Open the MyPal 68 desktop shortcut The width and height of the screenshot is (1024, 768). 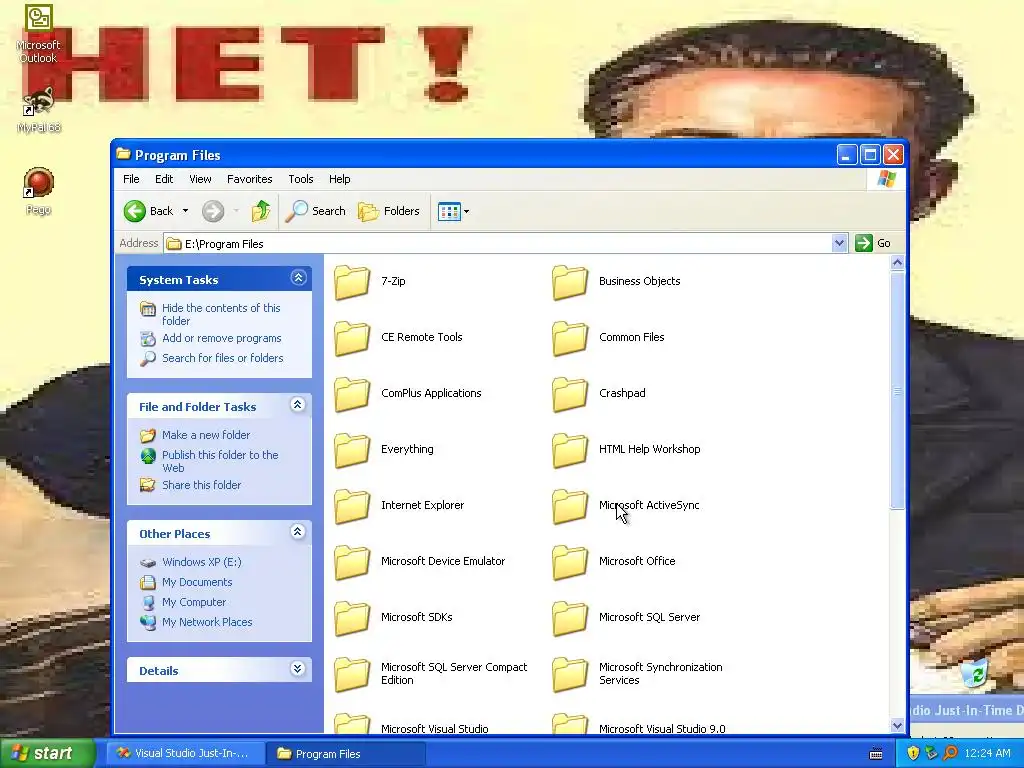tap(39, 110)
